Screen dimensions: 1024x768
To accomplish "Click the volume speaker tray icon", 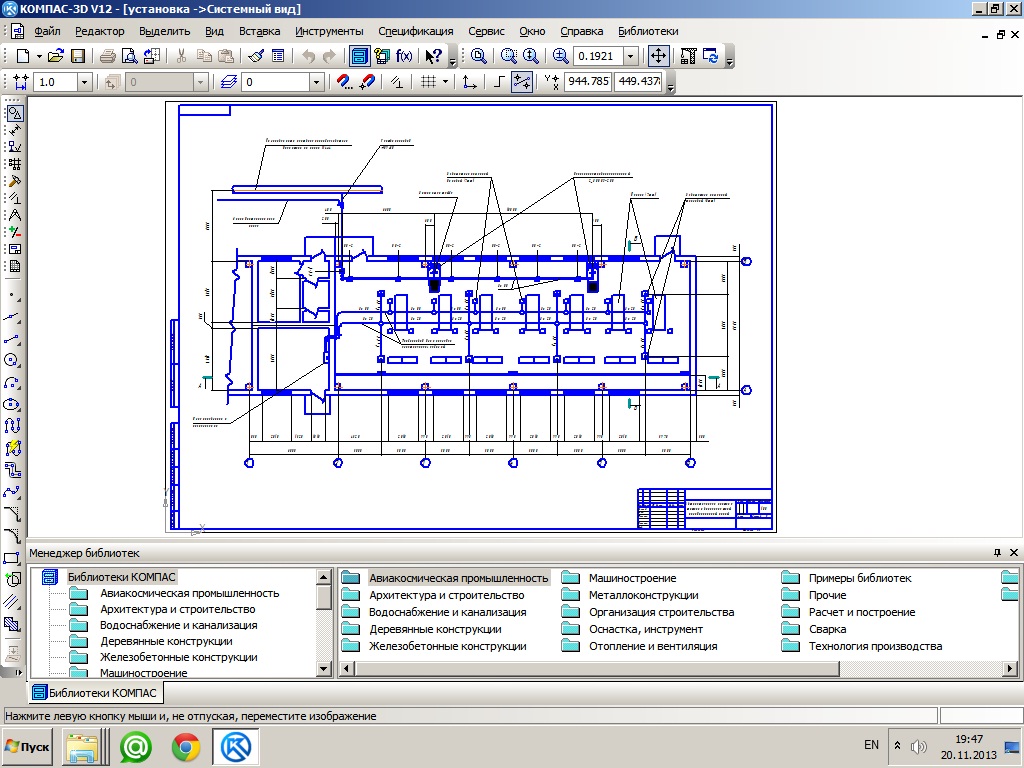I will coord(919,746).
